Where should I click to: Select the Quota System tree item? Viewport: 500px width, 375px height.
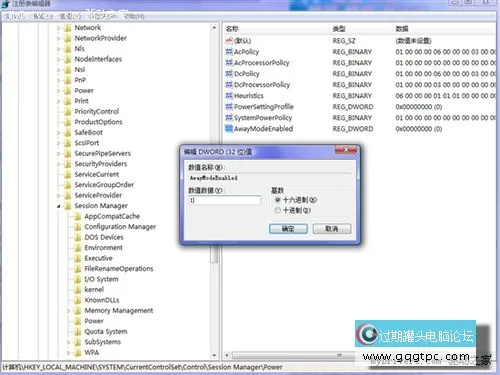[106, 331]
